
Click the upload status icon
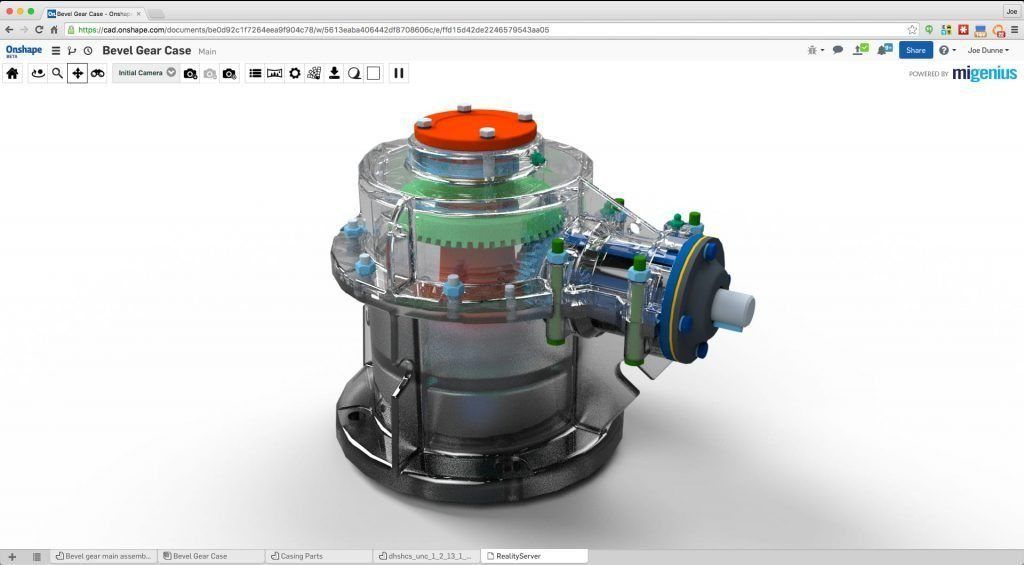(861, 50)
